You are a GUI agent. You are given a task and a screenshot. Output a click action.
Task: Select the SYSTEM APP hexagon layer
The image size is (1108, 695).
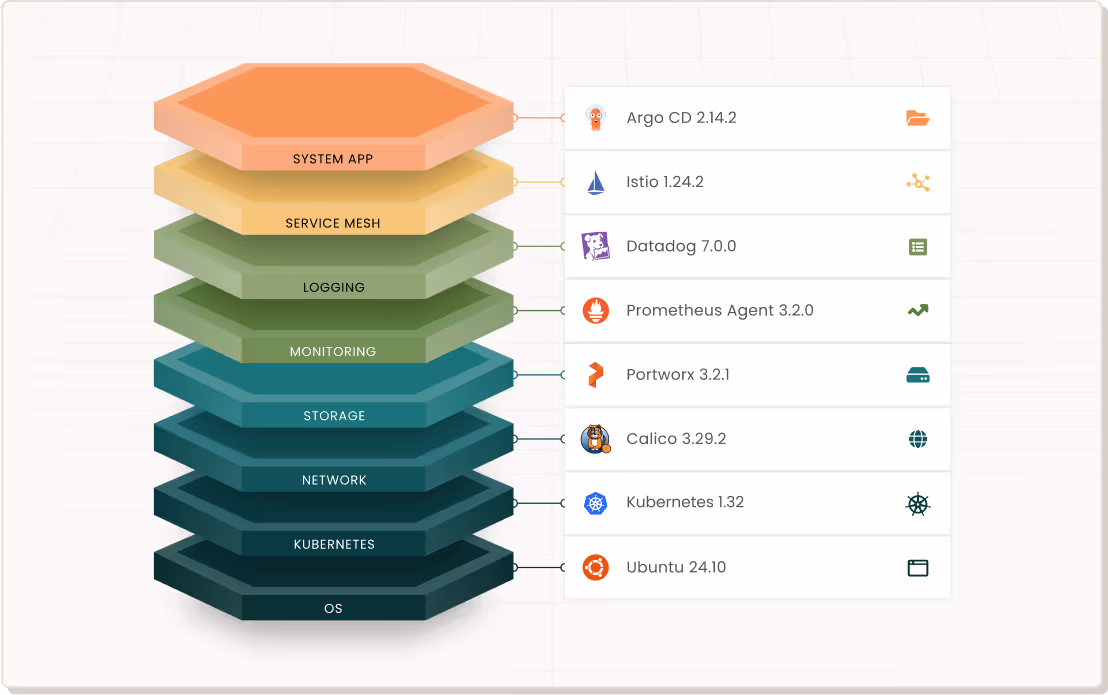coord(334,117)
